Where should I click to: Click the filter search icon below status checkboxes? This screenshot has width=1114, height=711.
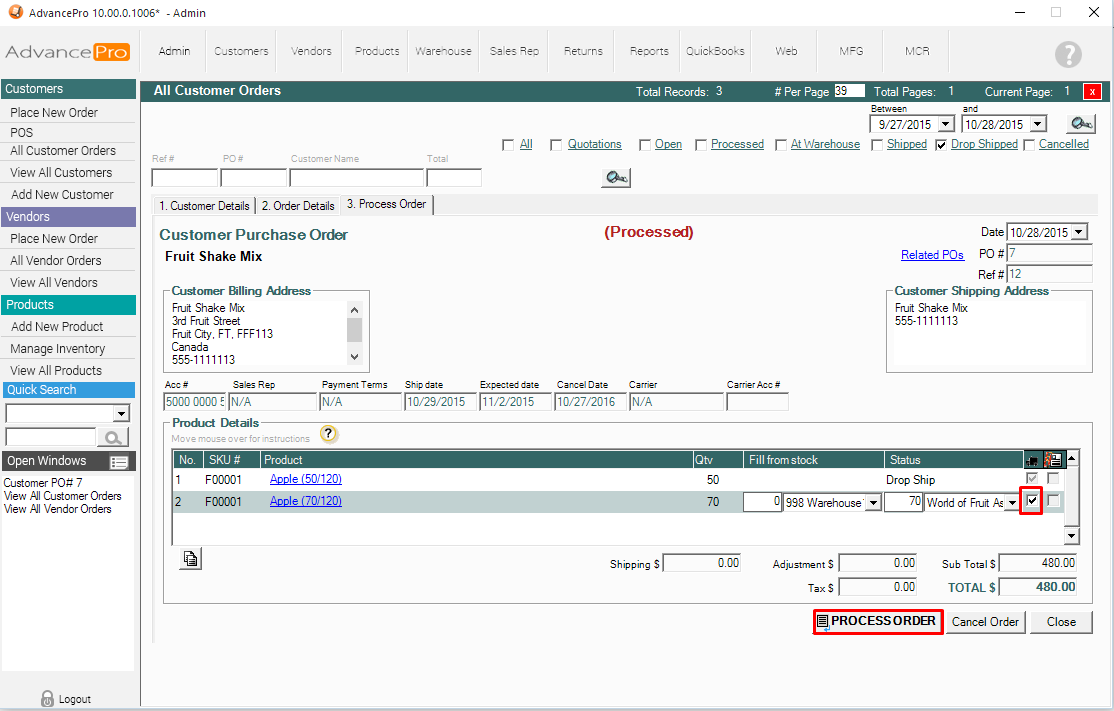point(615,178)
